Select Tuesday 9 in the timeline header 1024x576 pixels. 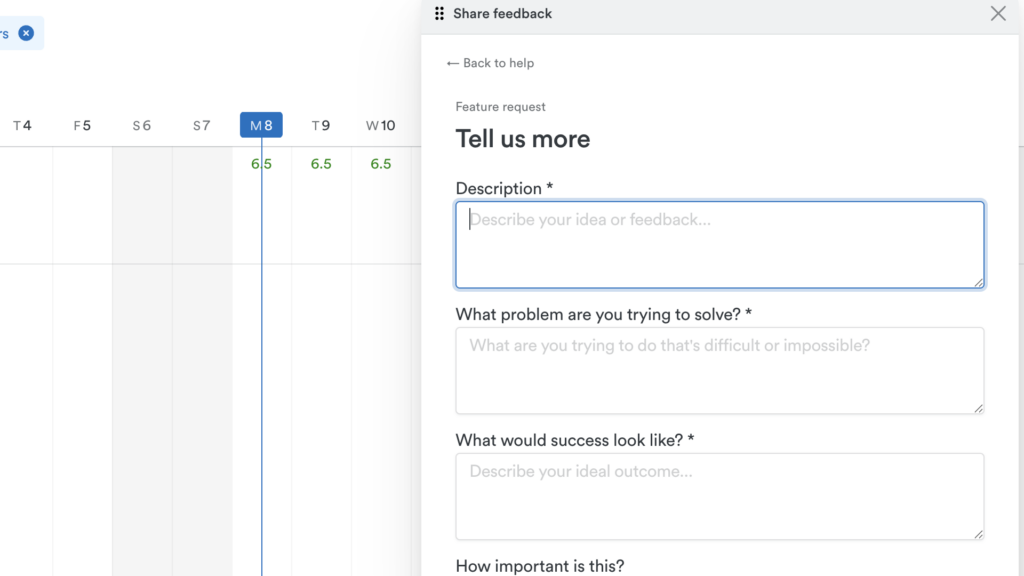[x=321, y=125]
